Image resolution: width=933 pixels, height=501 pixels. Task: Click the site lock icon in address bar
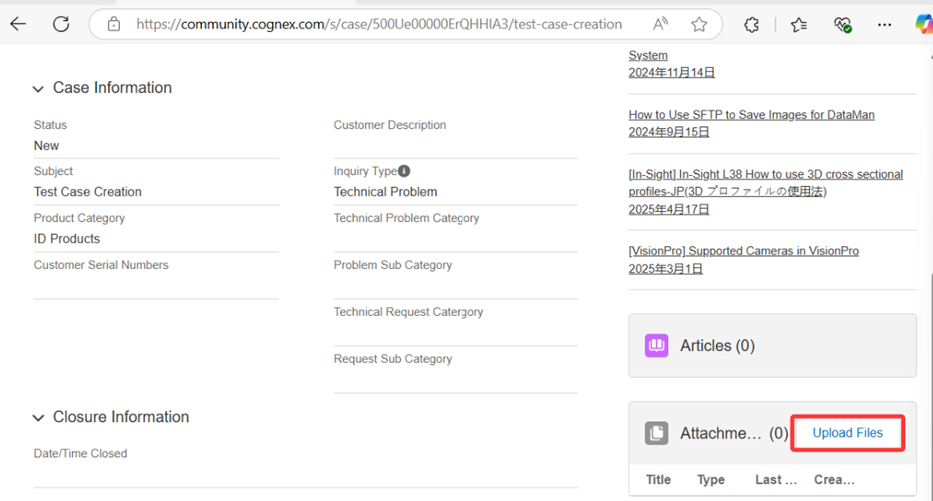click(x=114, y=24)
